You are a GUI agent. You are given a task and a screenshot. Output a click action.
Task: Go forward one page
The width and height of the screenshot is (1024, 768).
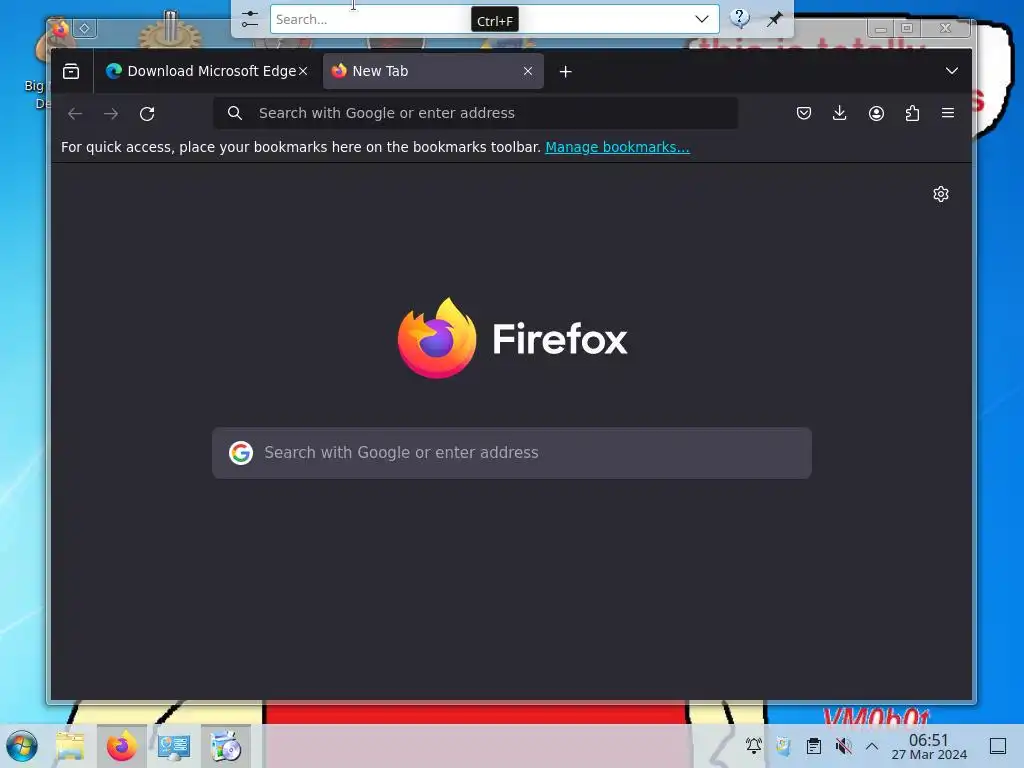point(111,114)
